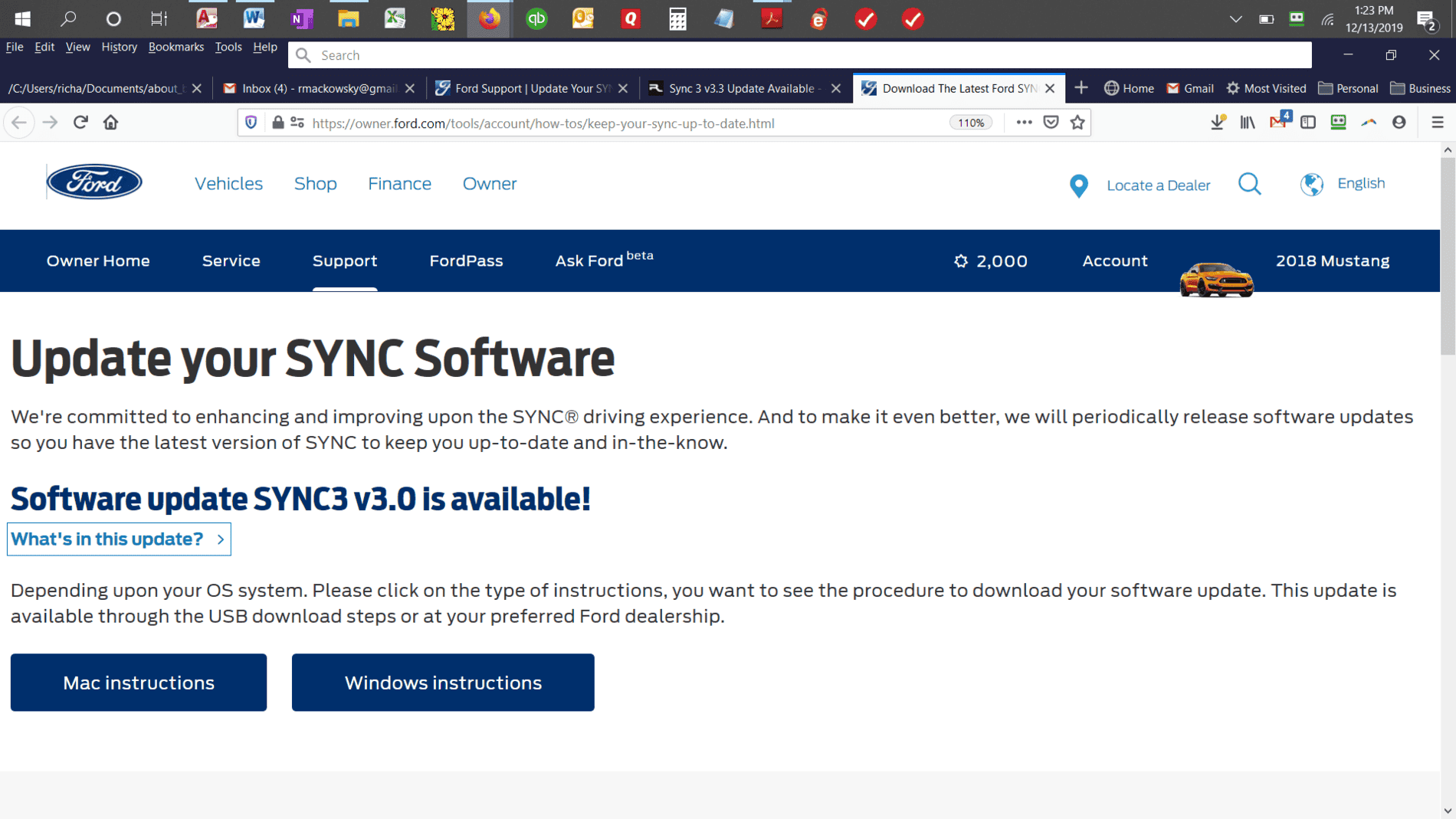
Task: Open the Windows Start menu
Action: pos(22,18)
